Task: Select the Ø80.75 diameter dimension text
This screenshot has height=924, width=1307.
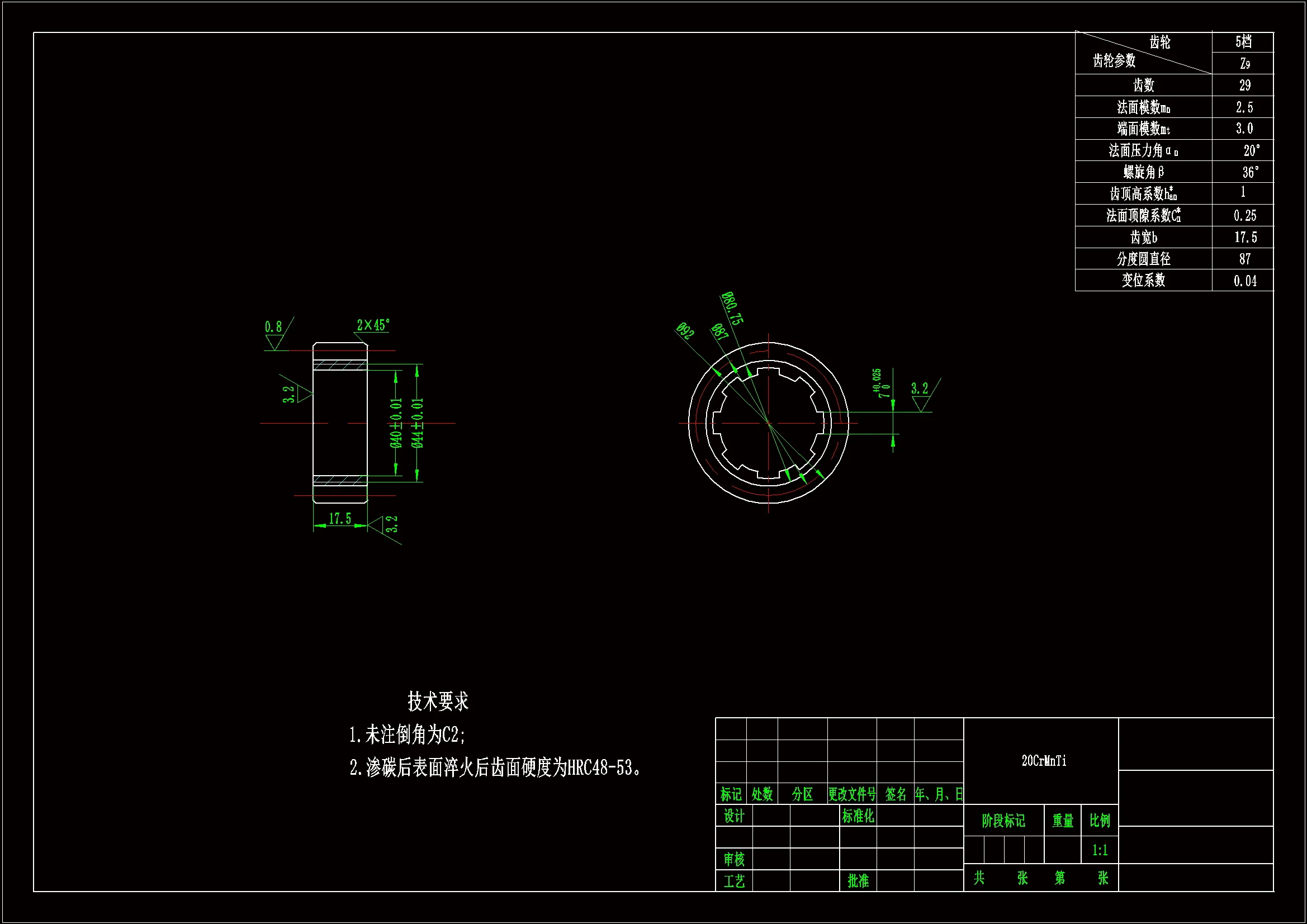Action: click(732, 308)
